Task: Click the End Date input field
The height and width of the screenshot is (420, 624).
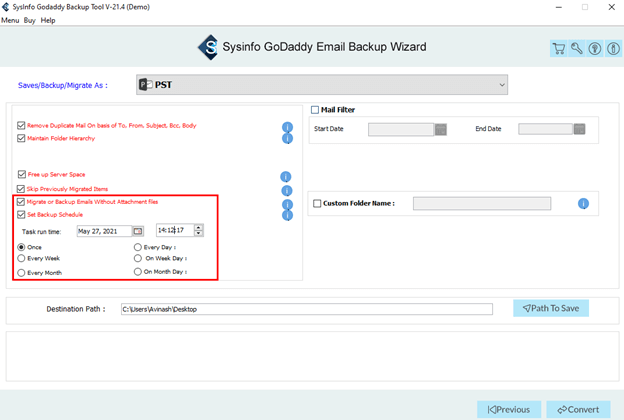Action: tap(546, 129)
